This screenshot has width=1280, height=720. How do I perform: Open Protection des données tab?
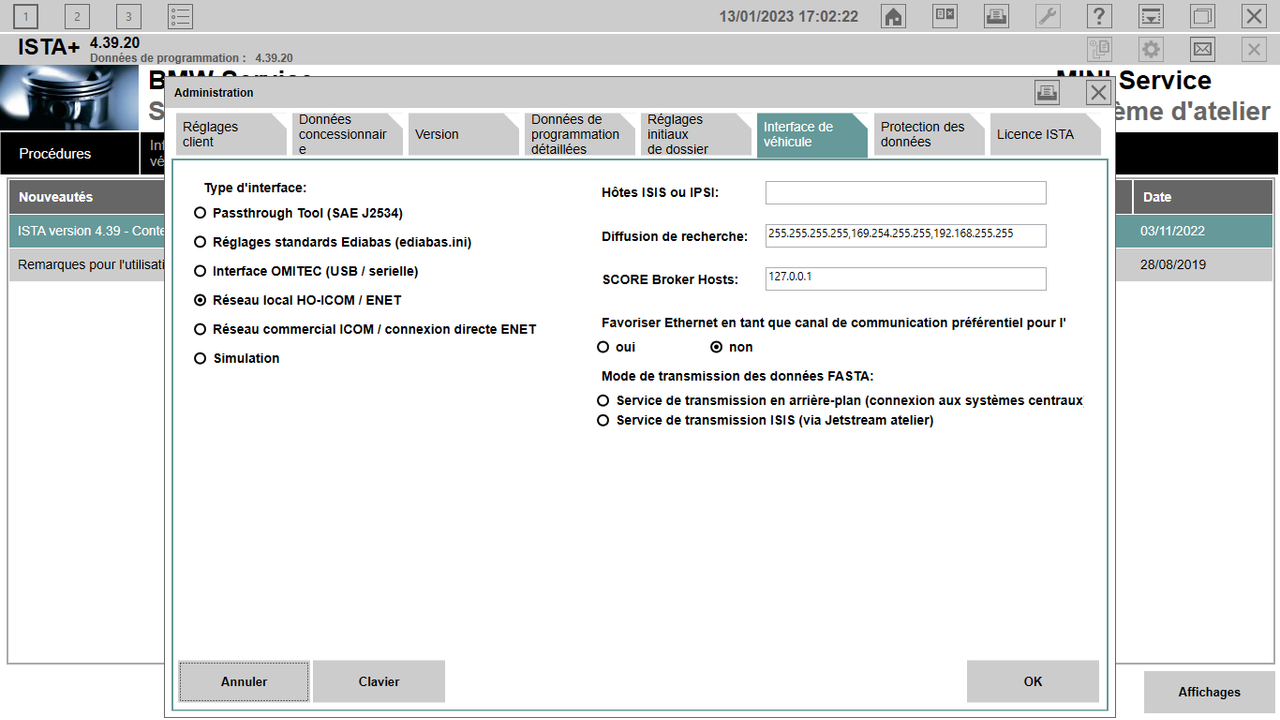click(x=928, y=135)
